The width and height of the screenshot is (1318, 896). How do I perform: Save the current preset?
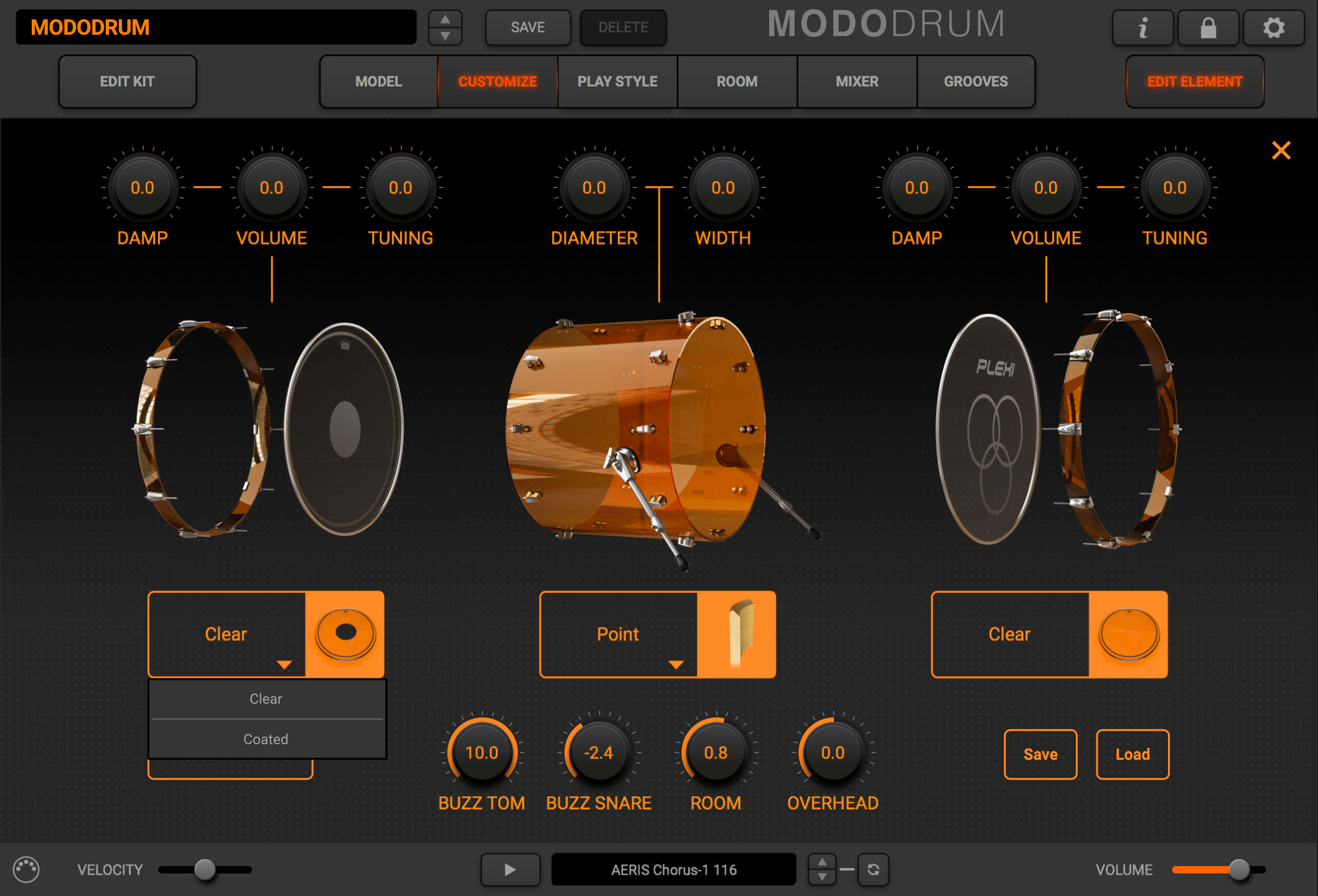[x=528, y=27]
